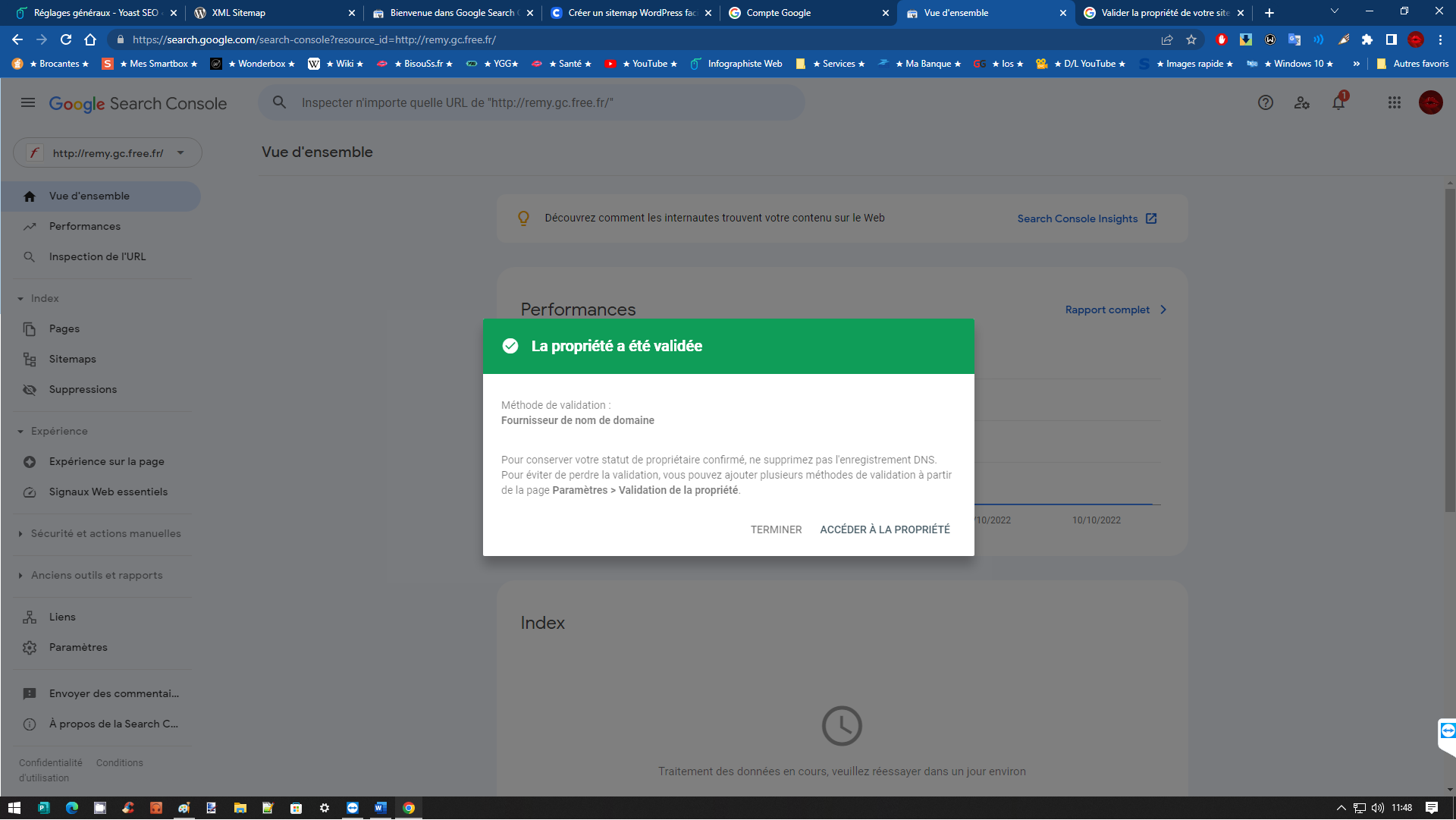Click ACCÉDER À LA PROPRIÉTÉ button
This screenshot has height=820, width=1456.
pyautogui.click(x=884, y=530)
